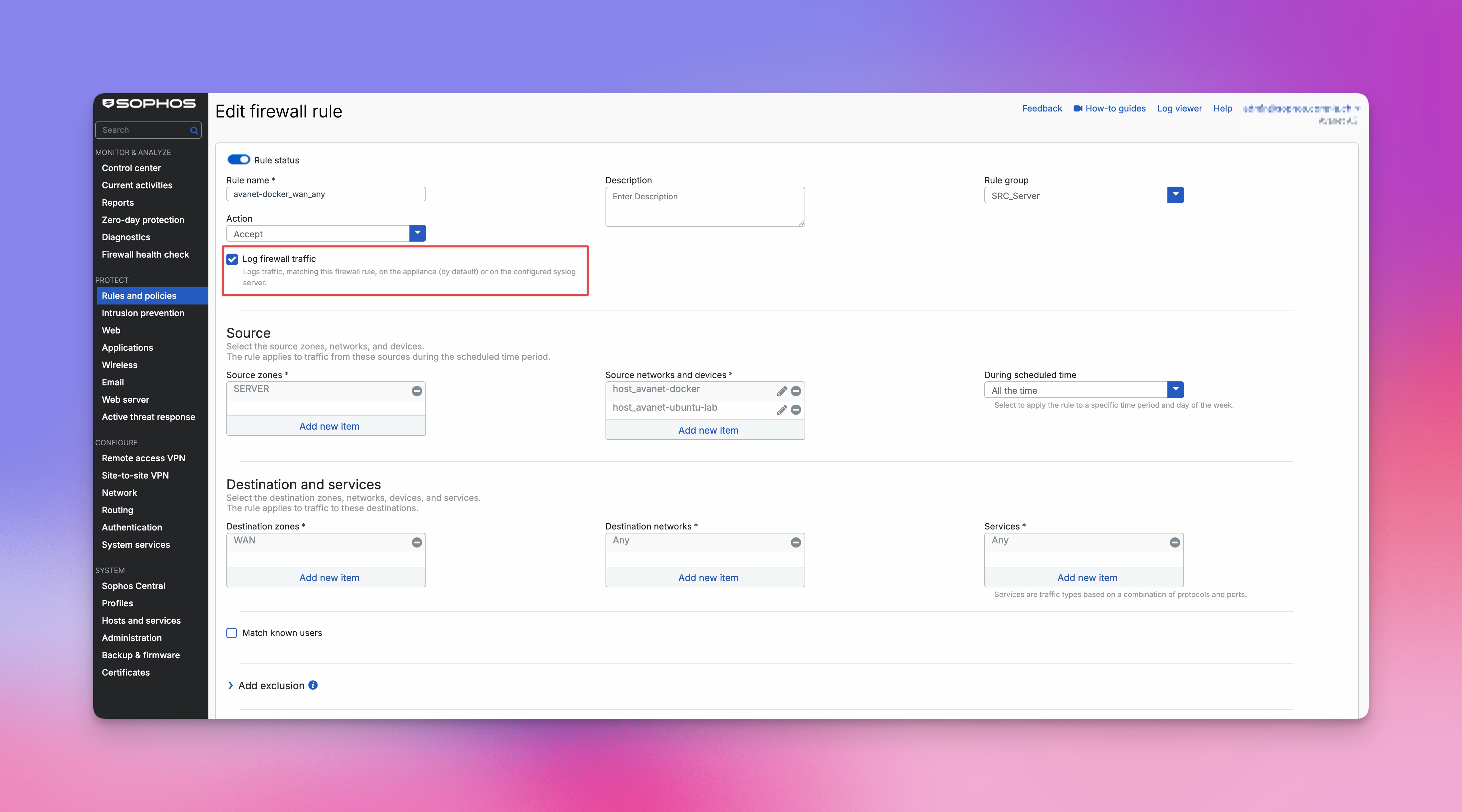Click the Sophos logo
Image resolution: width=1462 pixels, height=812 pixels.
coord(149,103)
